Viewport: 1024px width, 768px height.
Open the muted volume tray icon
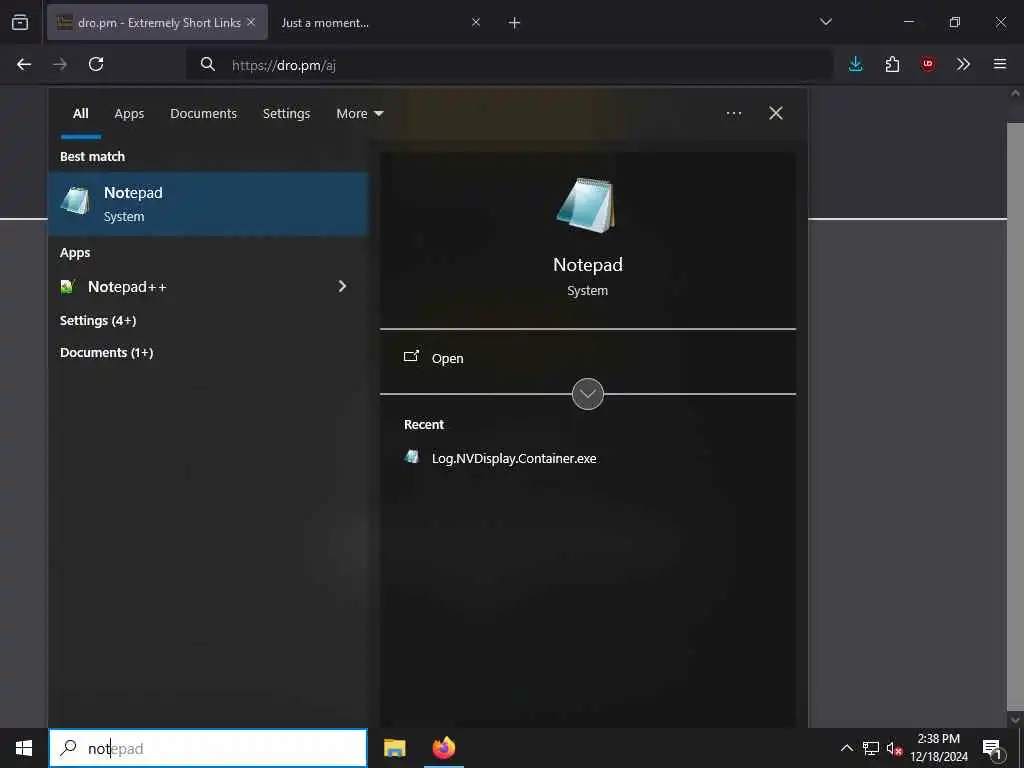point(894,748)
